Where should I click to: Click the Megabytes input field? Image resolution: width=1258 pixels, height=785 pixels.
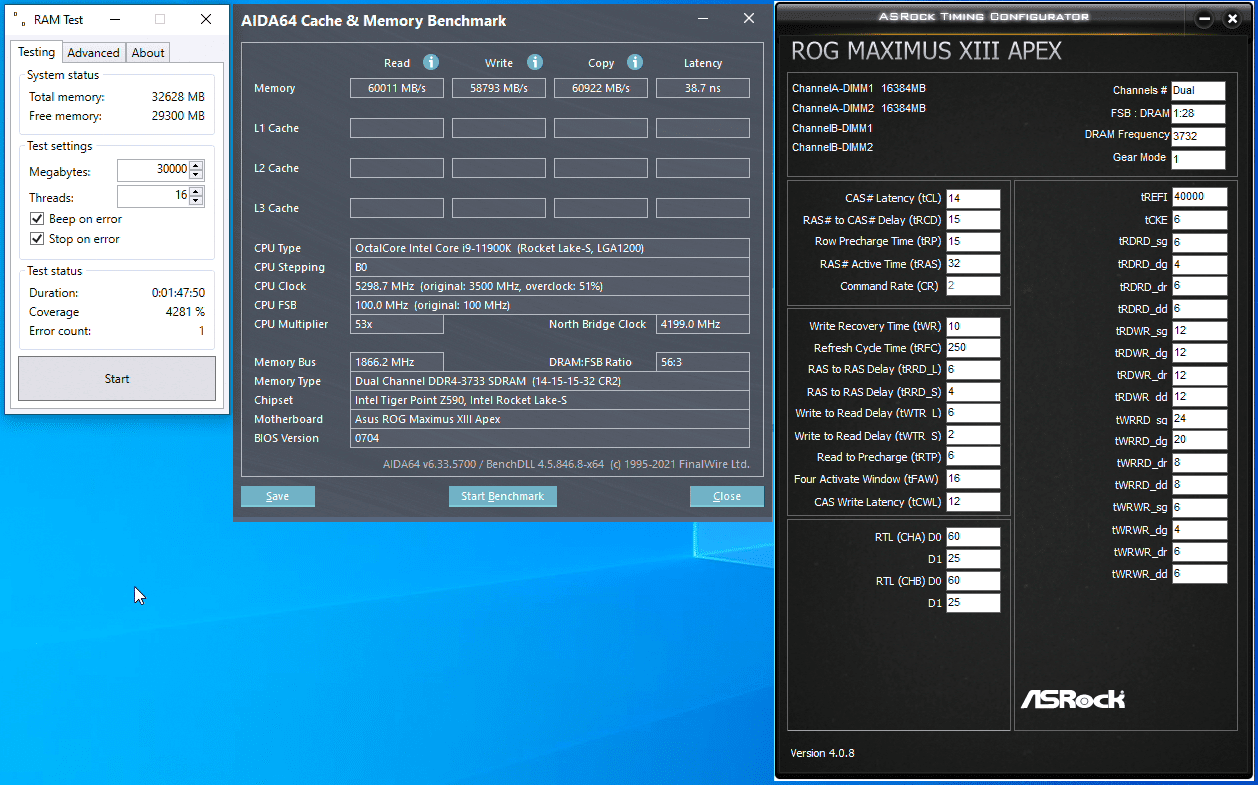[153, 171]
